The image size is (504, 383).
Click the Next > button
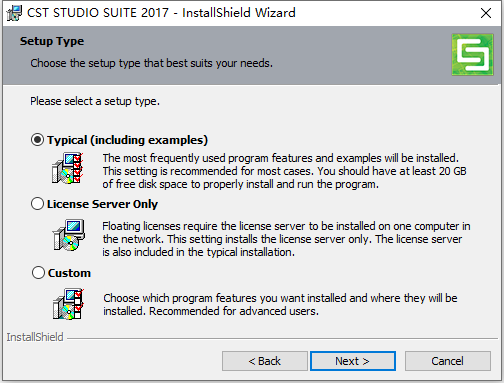tap(353, 361)
